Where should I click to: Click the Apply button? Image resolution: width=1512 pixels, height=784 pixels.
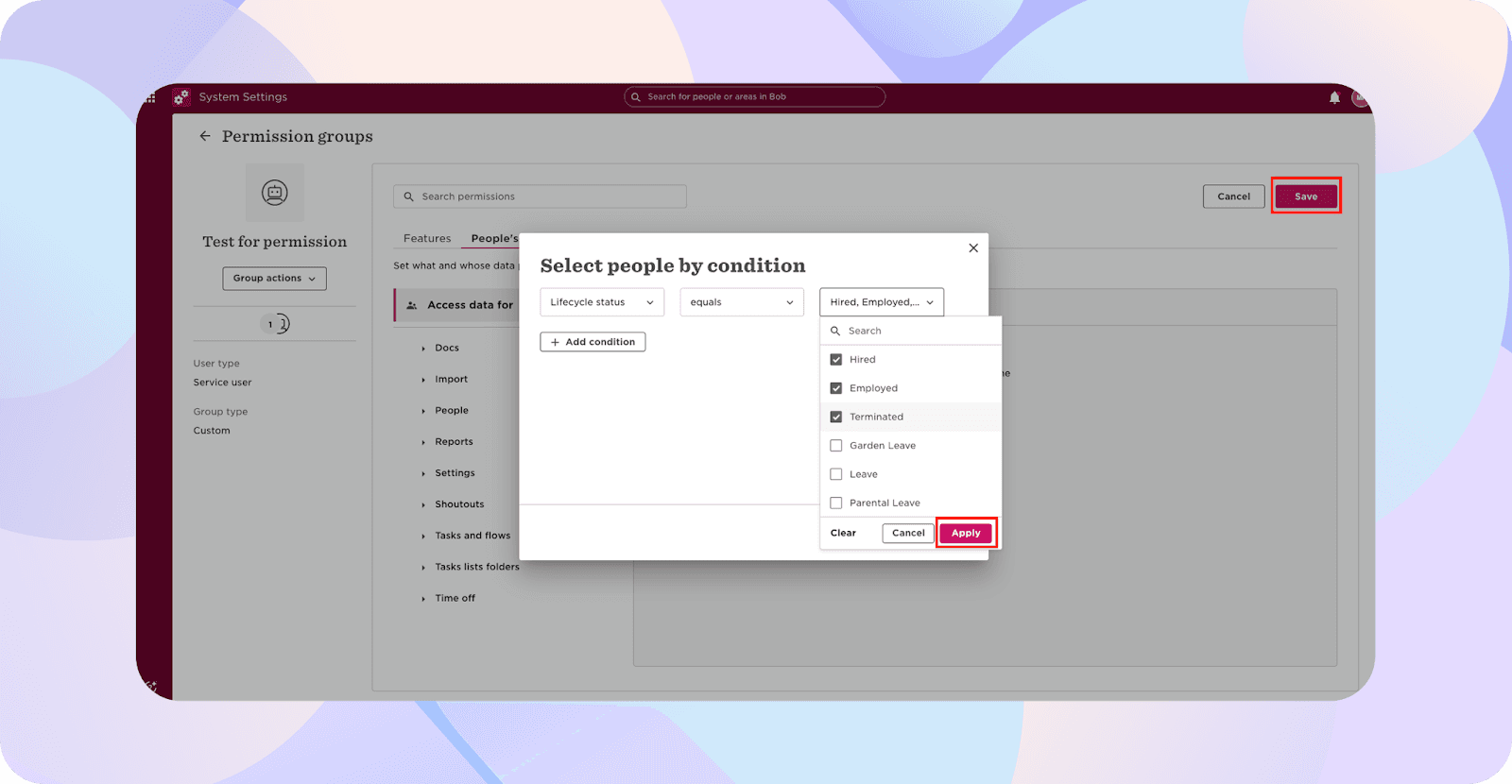coord(966,534)
